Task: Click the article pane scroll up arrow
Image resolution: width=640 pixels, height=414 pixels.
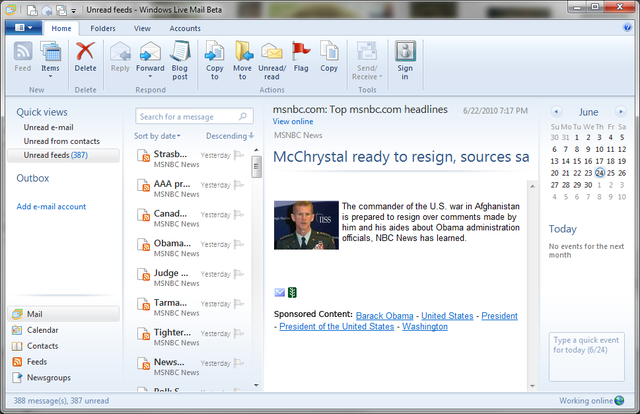Action: pyautogui.click(x=532, y=186)
